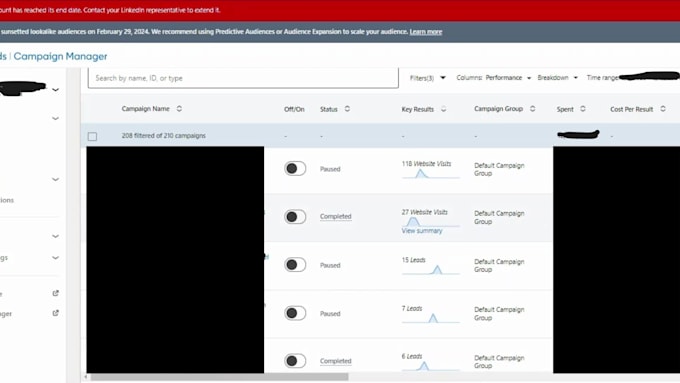
Task: Click 'Default Campaign Group' in 118 Website Visits row
Action: [x=499, y=169]
